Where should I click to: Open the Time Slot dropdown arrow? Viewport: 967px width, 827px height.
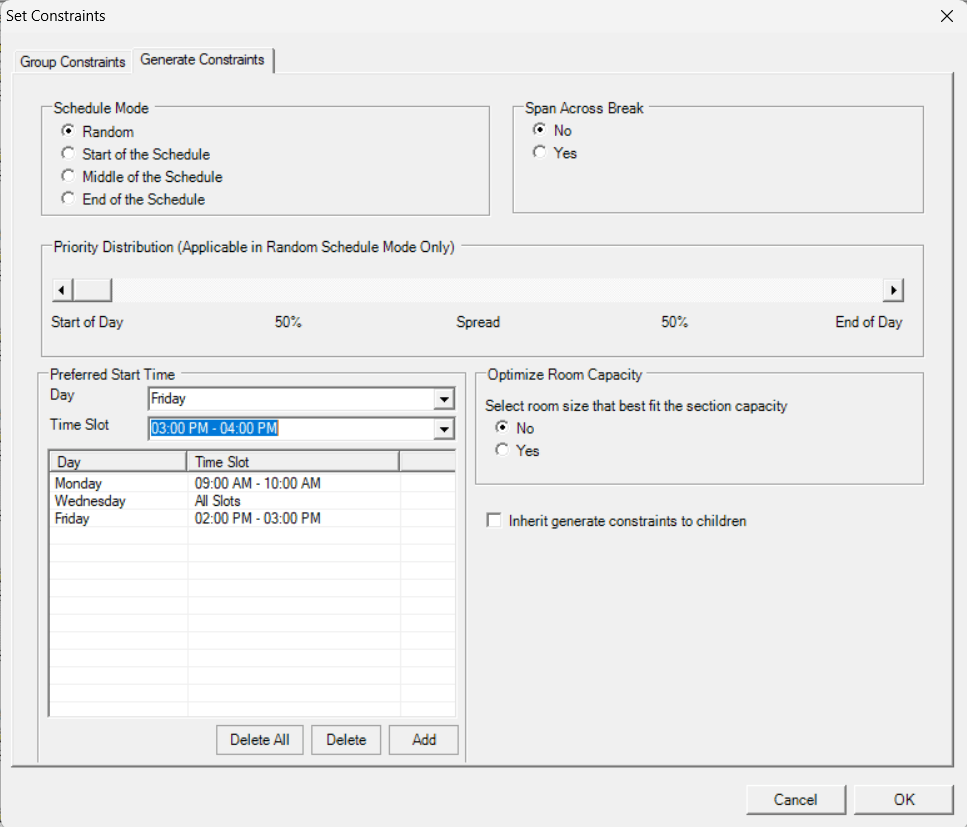[x=444, y=429]
